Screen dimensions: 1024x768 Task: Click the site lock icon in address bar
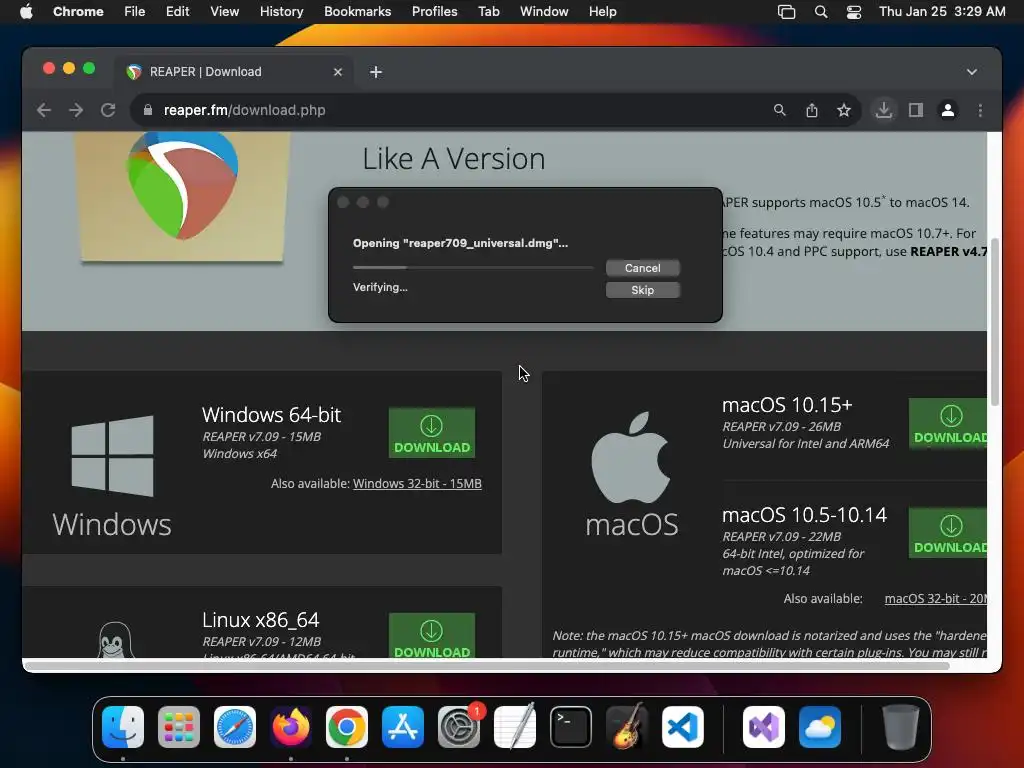coord(148,110)
